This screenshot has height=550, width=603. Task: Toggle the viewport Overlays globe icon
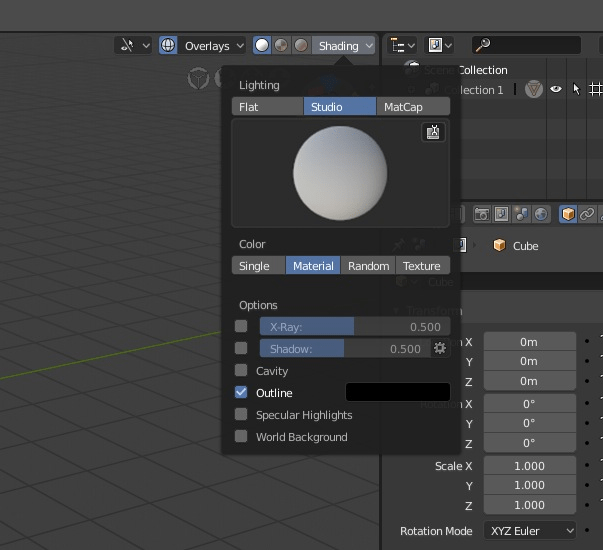(x=168, y=45)
